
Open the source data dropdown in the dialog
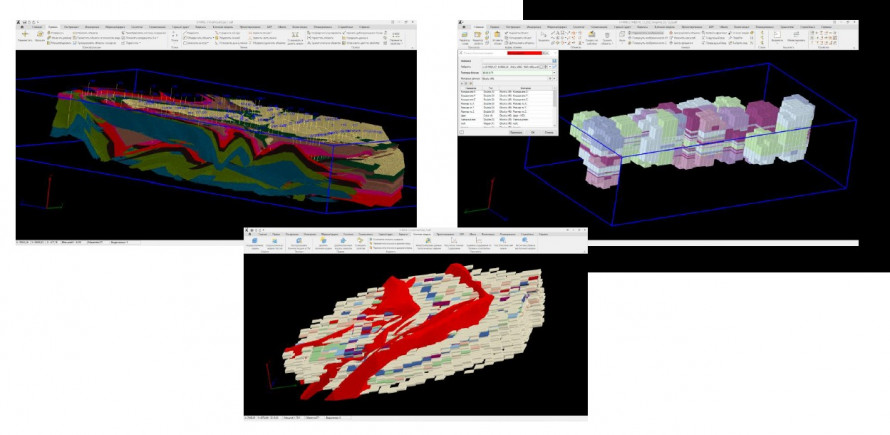(x=555, y=78)
